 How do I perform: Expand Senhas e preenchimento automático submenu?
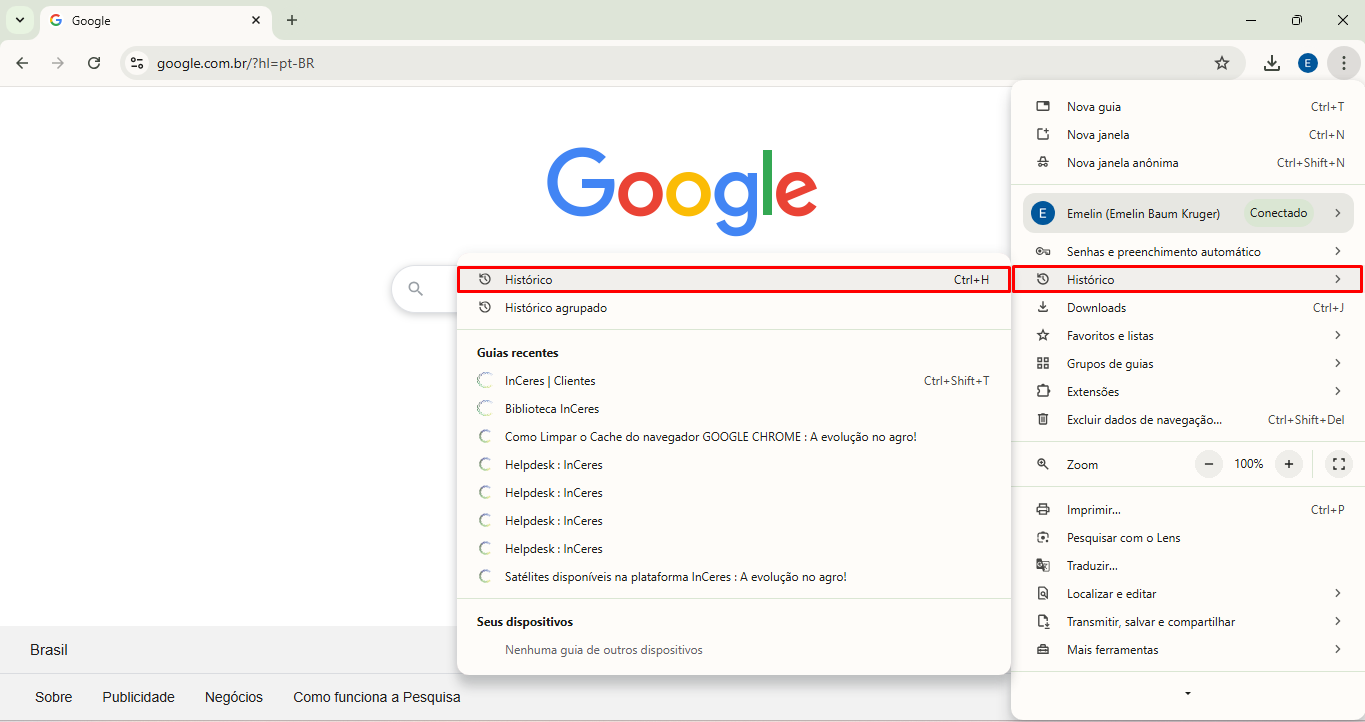[1188, 252]
